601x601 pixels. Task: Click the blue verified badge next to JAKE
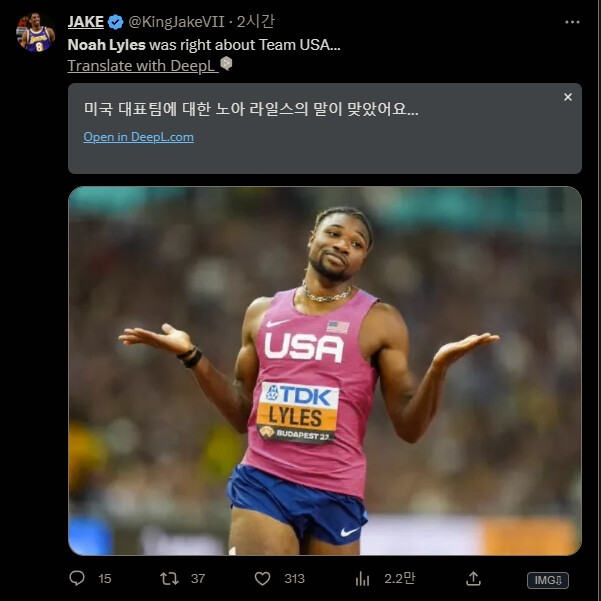pyautogui.click(x=115, y=23)
